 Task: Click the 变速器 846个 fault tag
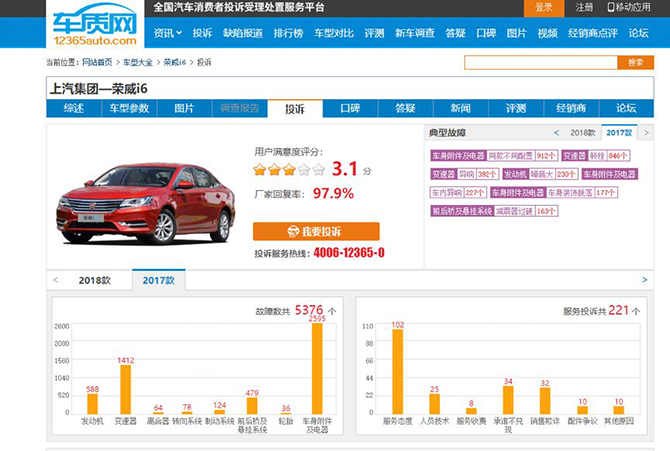[x=596, y=156]
